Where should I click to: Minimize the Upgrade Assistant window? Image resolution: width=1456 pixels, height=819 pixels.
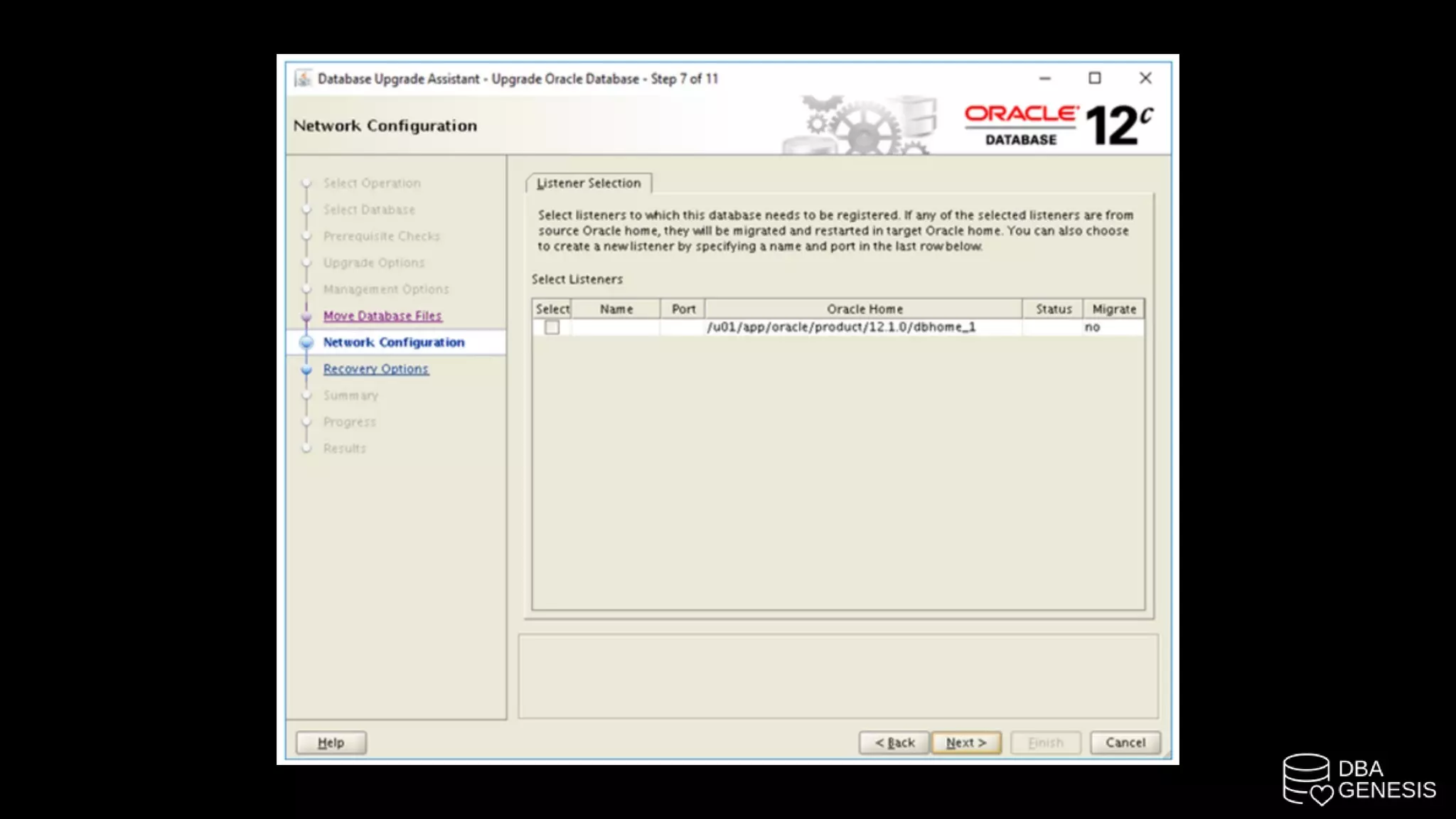click(1044, 78)
